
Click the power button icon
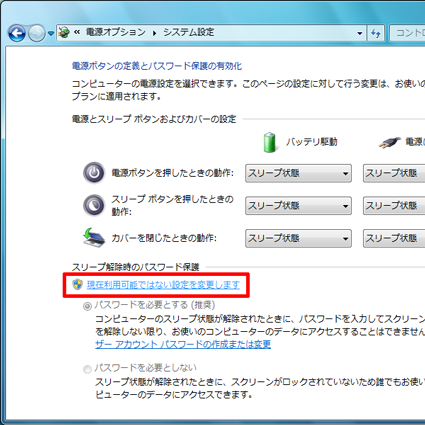coord(94,173)
